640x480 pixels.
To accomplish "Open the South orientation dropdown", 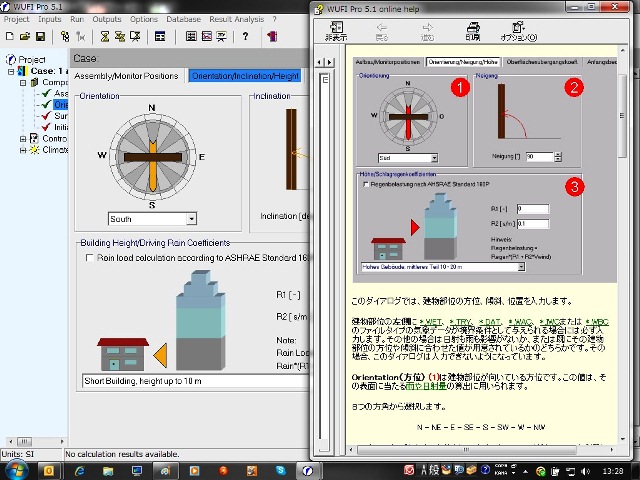I will click(190, 218).
